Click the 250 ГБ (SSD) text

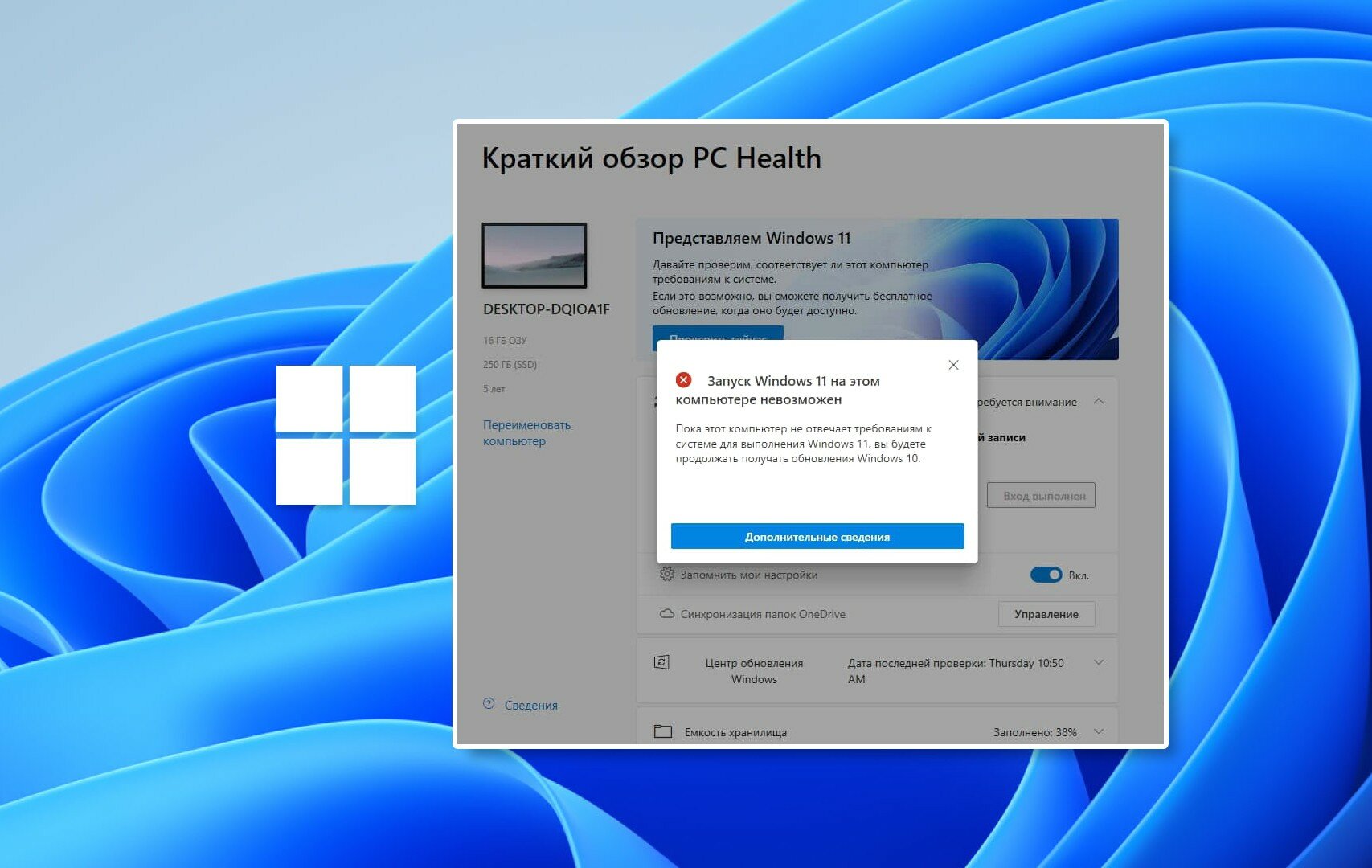coord(510,365)
